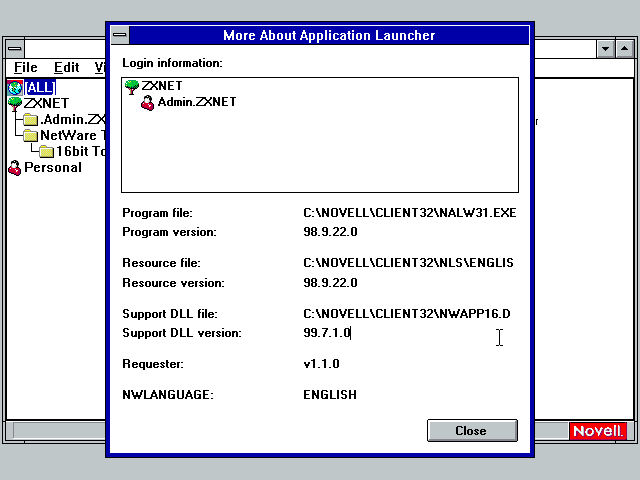The height and width of the screenshot is (480, 640).
Task: Click the Resource file path ending NLS\ENGLIS
Action: pos(408,263)
